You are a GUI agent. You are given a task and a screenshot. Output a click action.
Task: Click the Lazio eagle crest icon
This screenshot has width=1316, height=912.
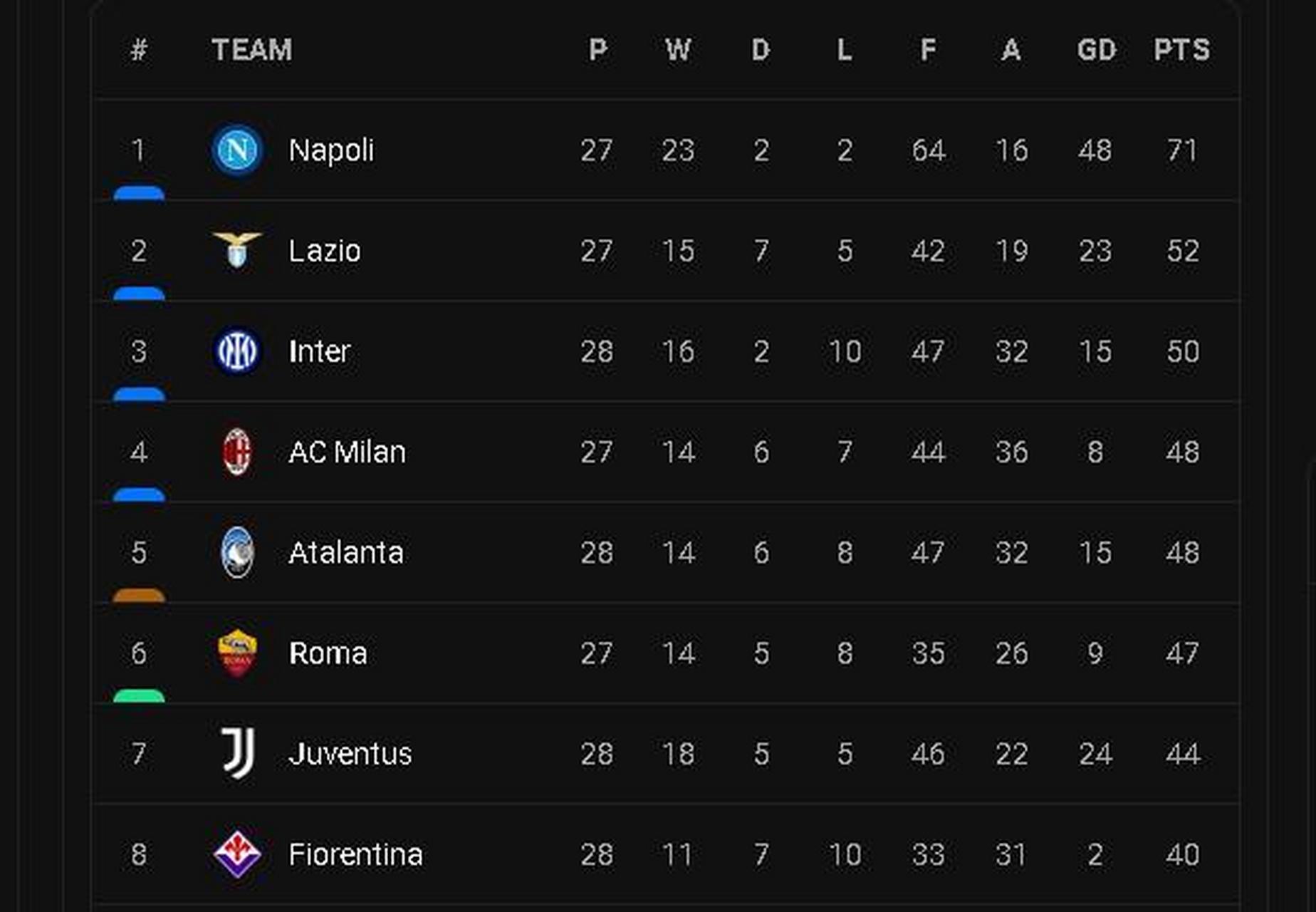[x=237, y=250]
